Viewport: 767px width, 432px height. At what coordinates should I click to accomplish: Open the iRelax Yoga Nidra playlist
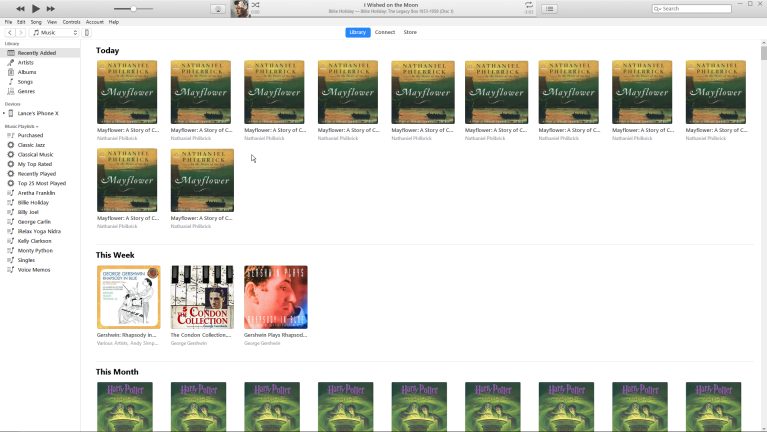point(40,231)
